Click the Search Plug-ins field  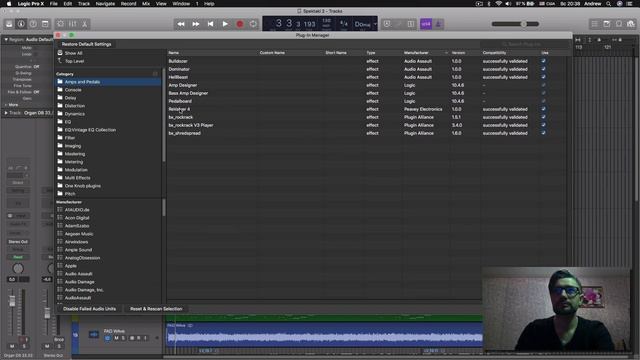point(526,44)
